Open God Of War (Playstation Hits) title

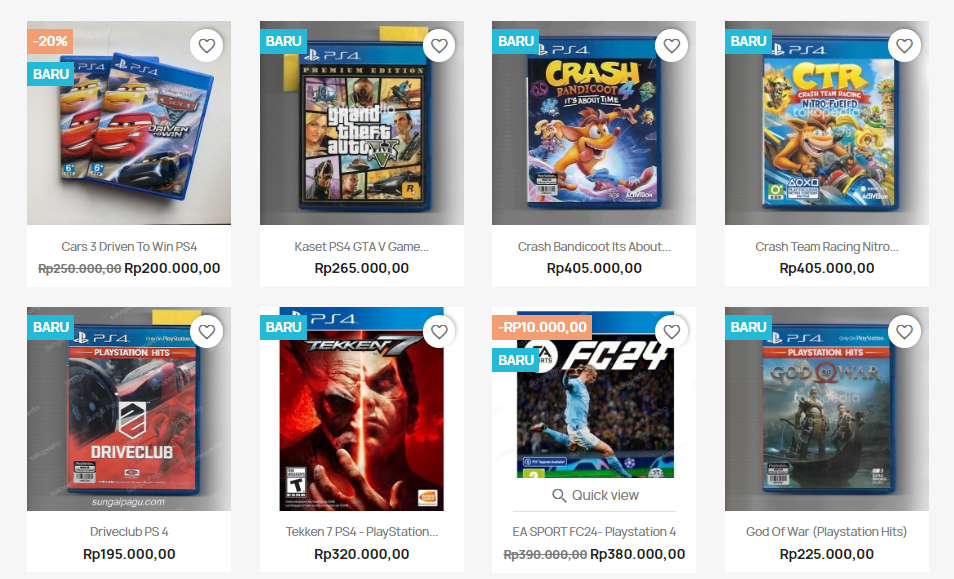click(x=827, y=532)
